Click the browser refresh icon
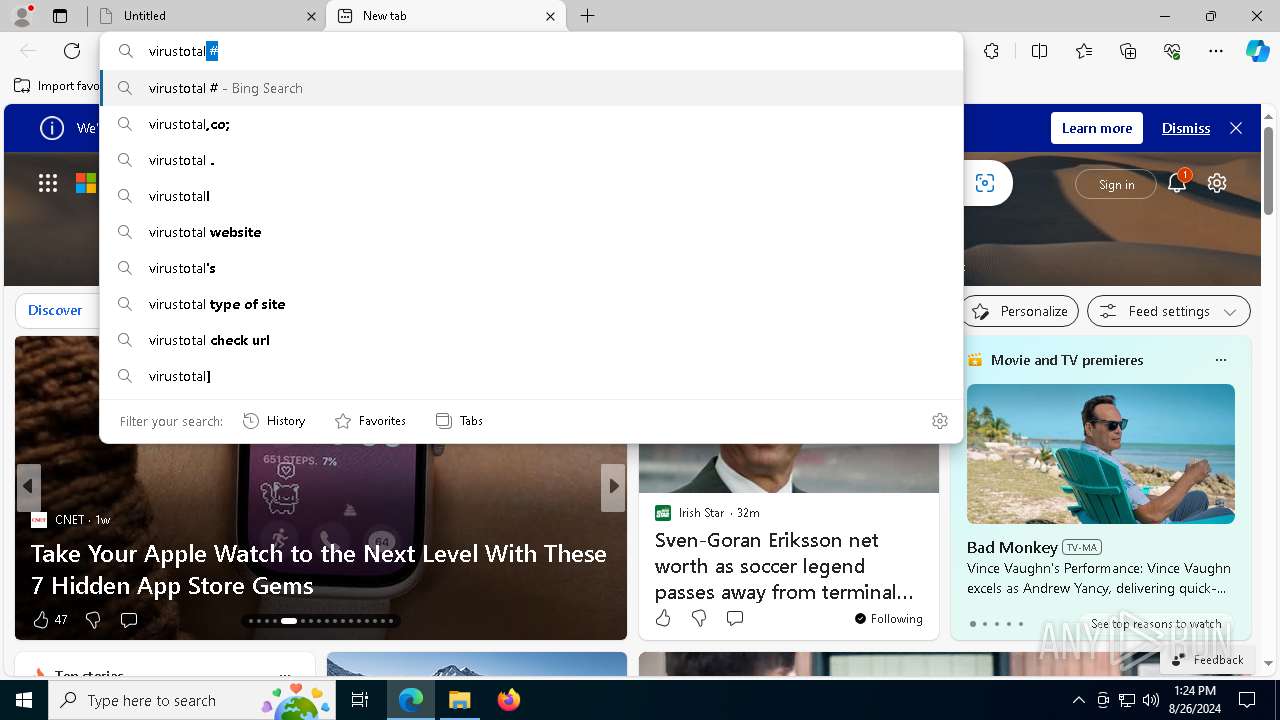Image resolution: width=1280 pixels, height=720 pixels. (72, 51)
